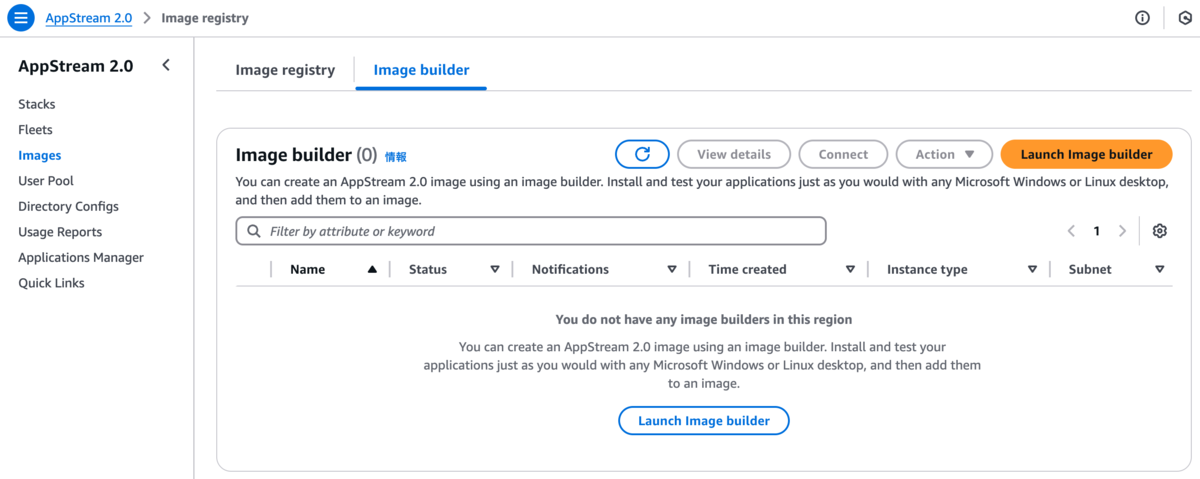The image size is (1200, 479).
Task: Click the refresh icon button
Action: point(643,154)
